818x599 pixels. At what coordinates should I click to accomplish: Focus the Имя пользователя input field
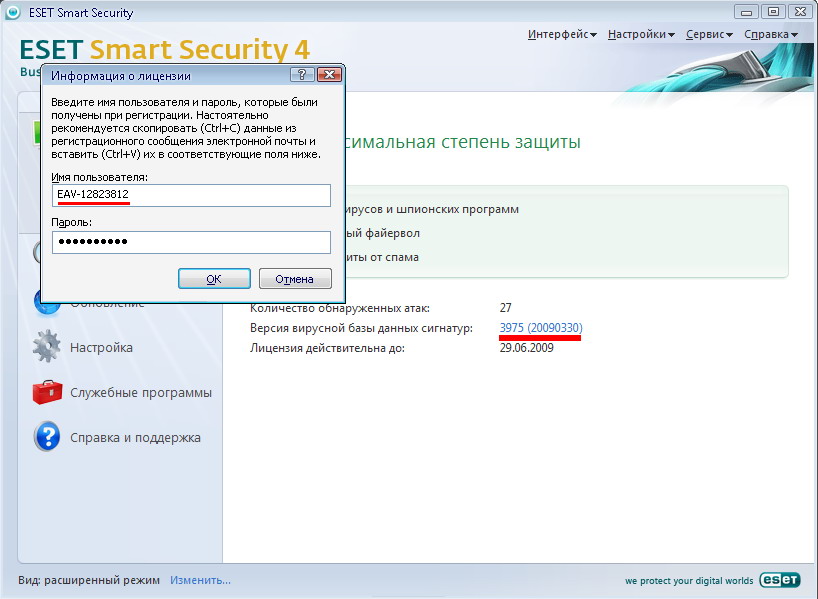point(191,194)
